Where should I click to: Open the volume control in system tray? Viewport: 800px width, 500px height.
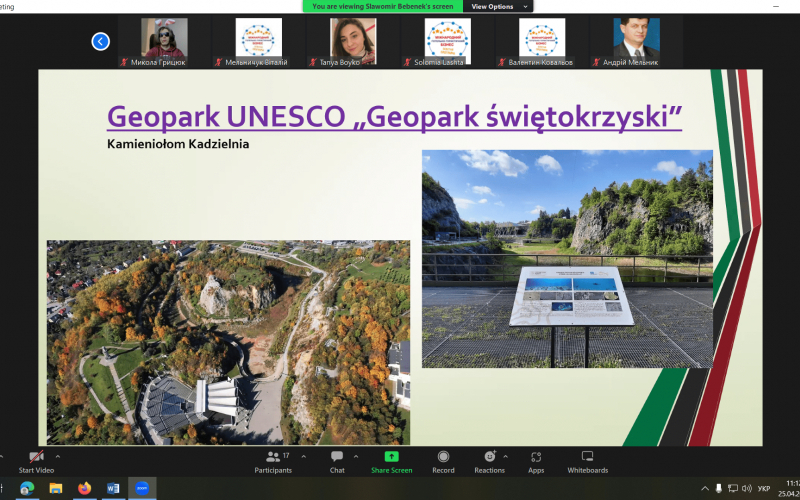point(747,488)
